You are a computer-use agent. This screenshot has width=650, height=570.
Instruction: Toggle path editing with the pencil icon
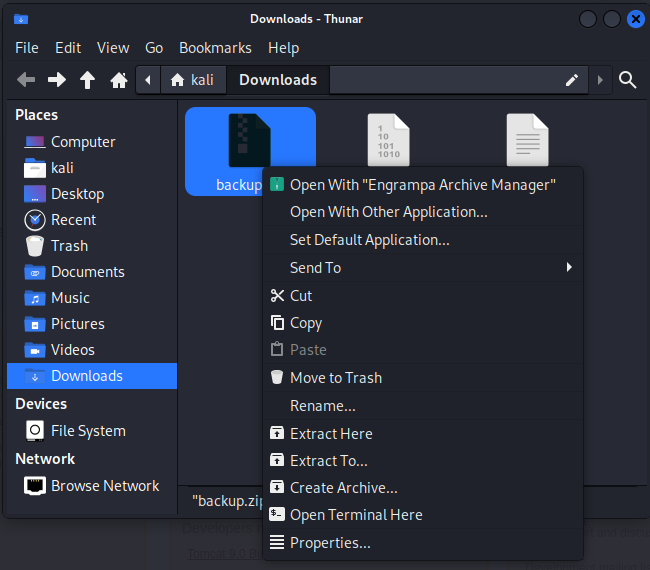tap(572, 80)
